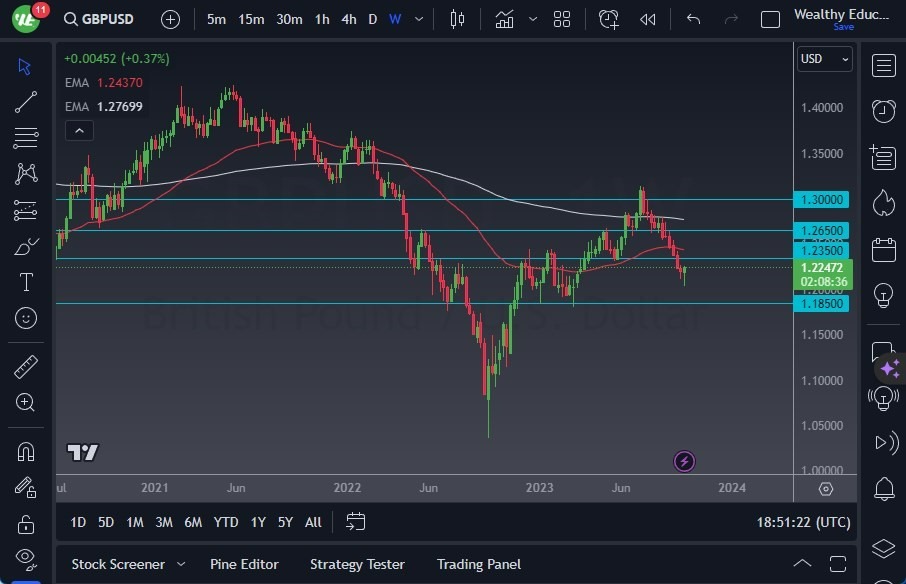Open the Strategy Tester tab
Screen dimensions: 906x584
pyautogui.click(x=357, y=564)
